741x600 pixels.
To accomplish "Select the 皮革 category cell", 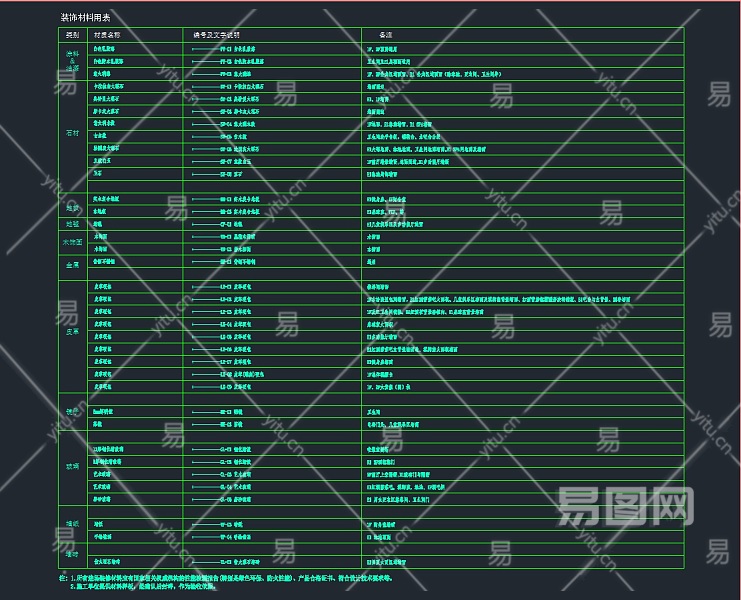I will tap(72, 331).
